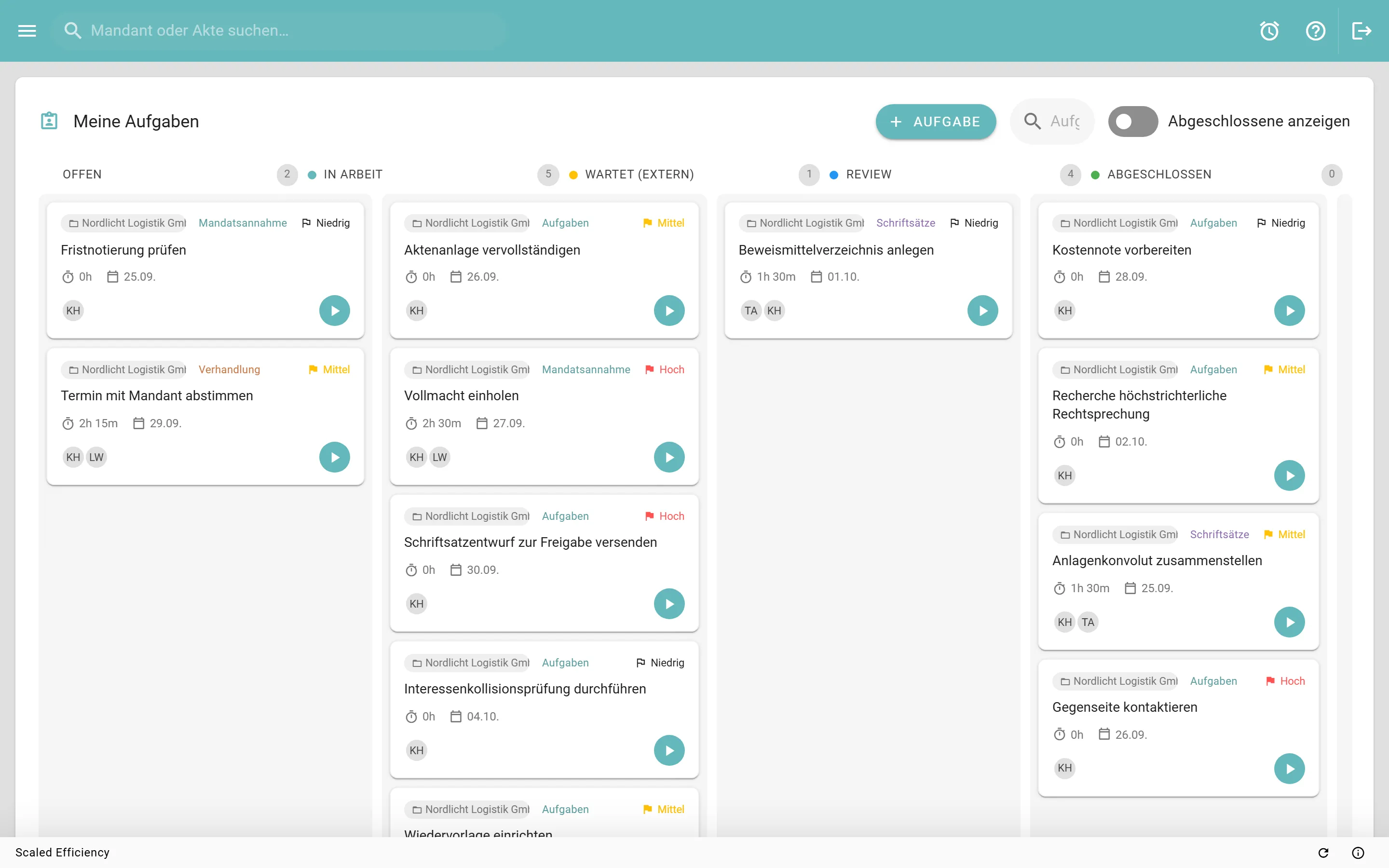Open the Beweismittelverzeichnis anlegen task title
This screenshot has height=868, width=1389.
836,250
